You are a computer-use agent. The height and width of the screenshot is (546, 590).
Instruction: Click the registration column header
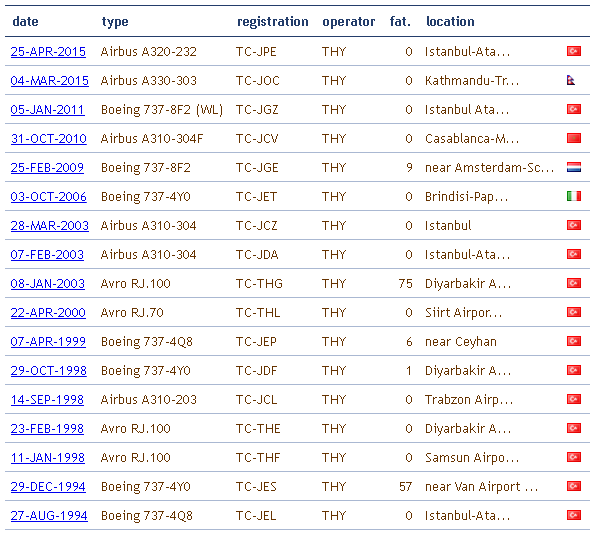(x=272, y=22)
